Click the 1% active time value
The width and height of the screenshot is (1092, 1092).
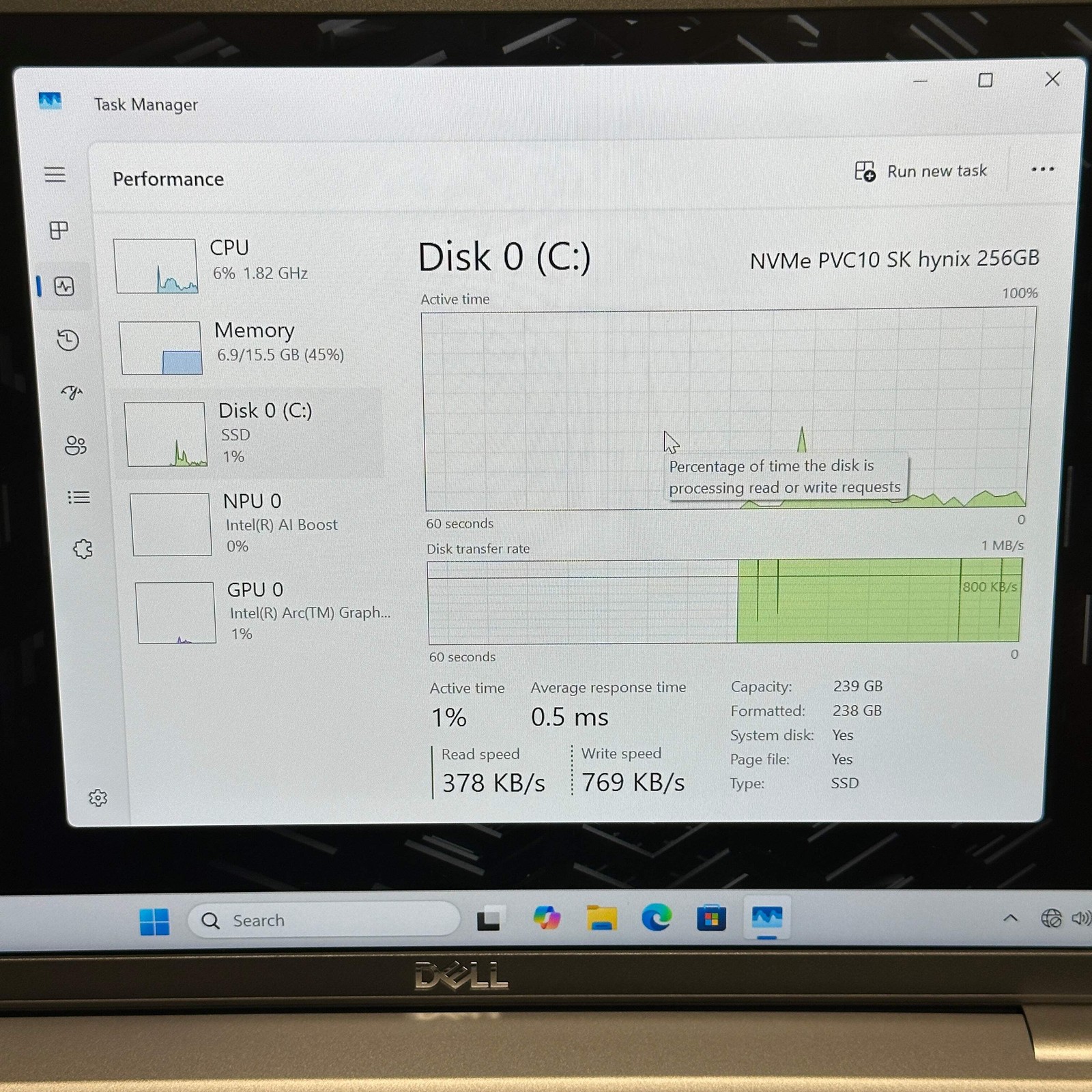click(x=448, y=717)
